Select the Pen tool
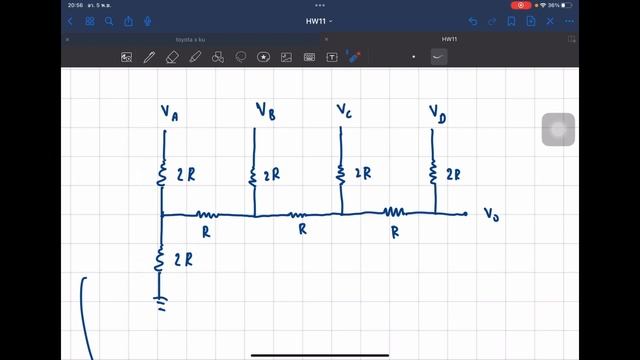The width and height of the screenshot is (640, 360). point(149,57)
